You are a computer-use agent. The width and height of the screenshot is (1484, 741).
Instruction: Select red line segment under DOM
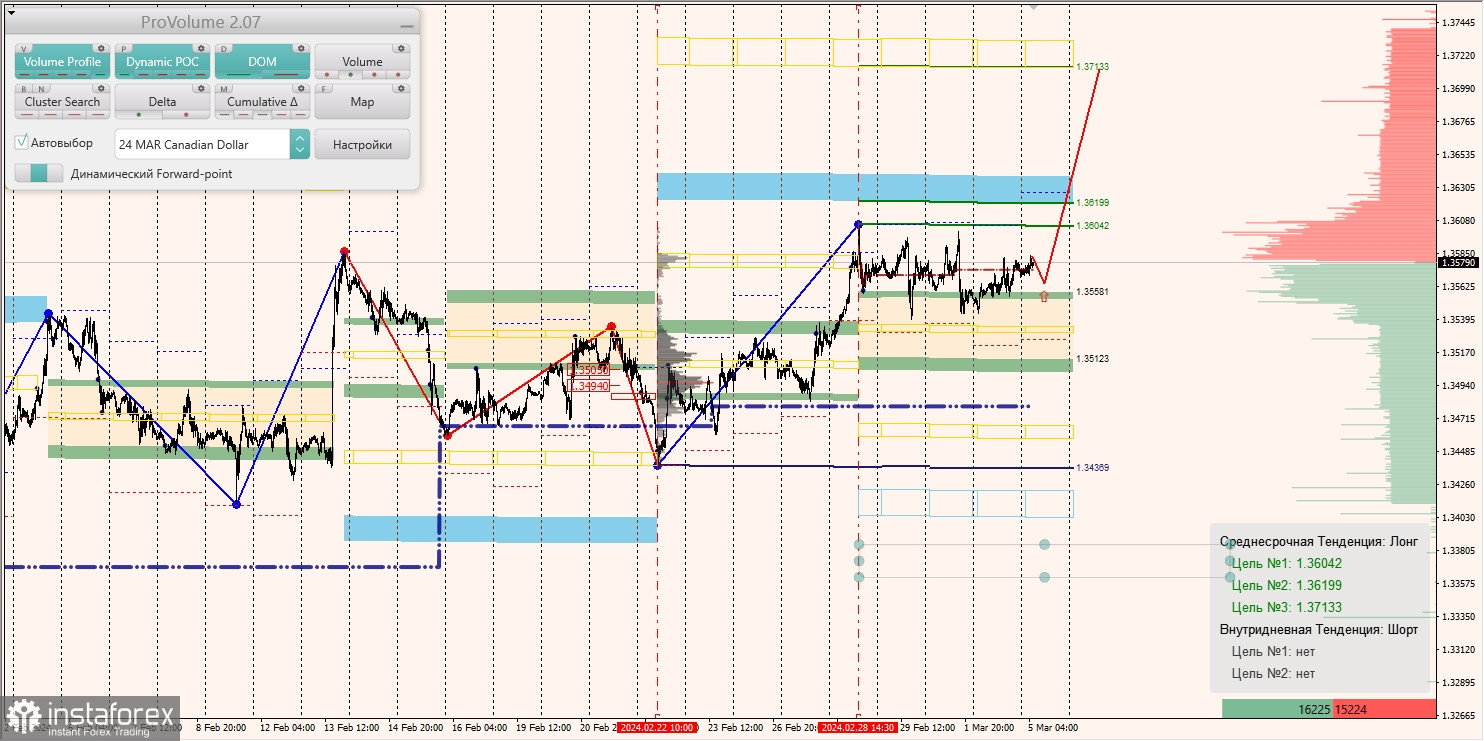pyautogui.click(x=287, y=75)
